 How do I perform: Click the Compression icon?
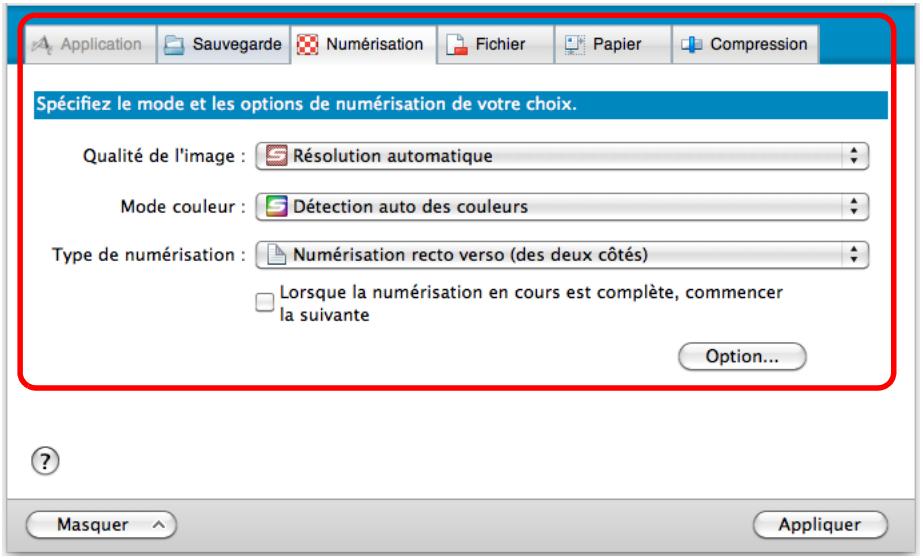[692, 45]
